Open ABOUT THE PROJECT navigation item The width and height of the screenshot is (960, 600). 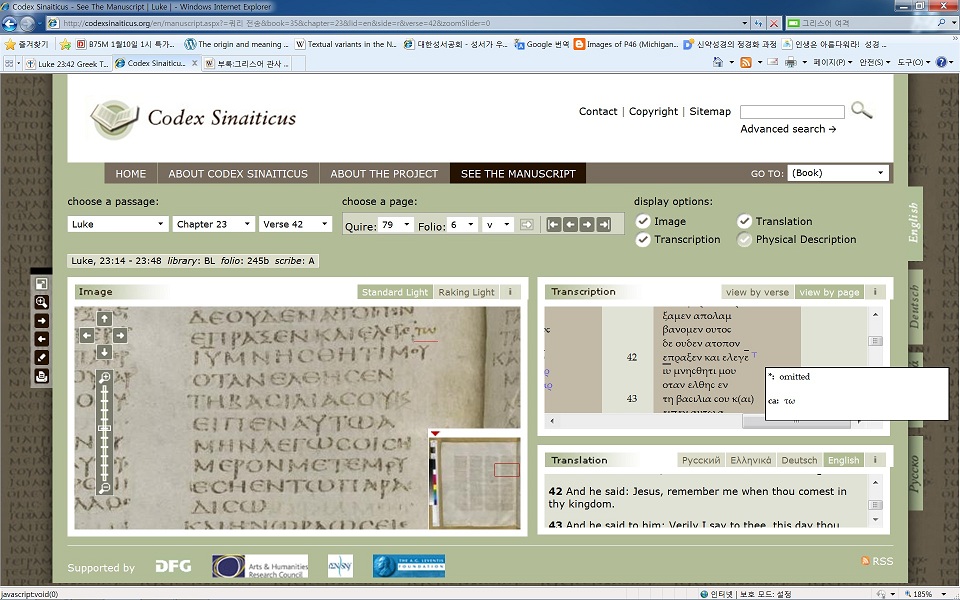point(384,173)
